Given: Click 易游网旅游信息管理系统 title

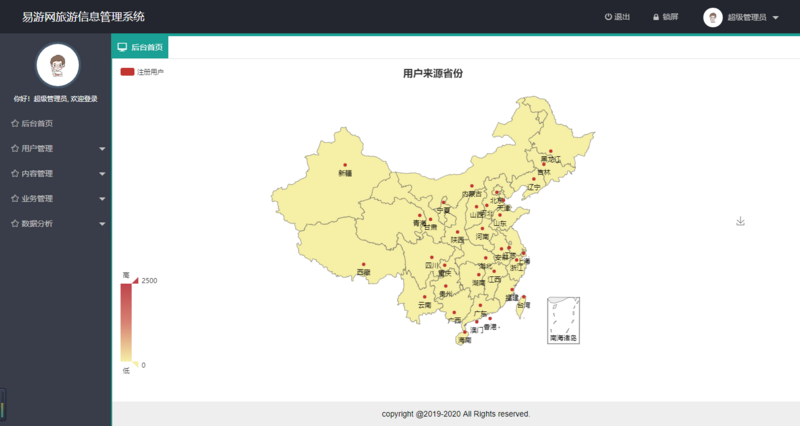Looking at the screenshot, I should (83, 17).
